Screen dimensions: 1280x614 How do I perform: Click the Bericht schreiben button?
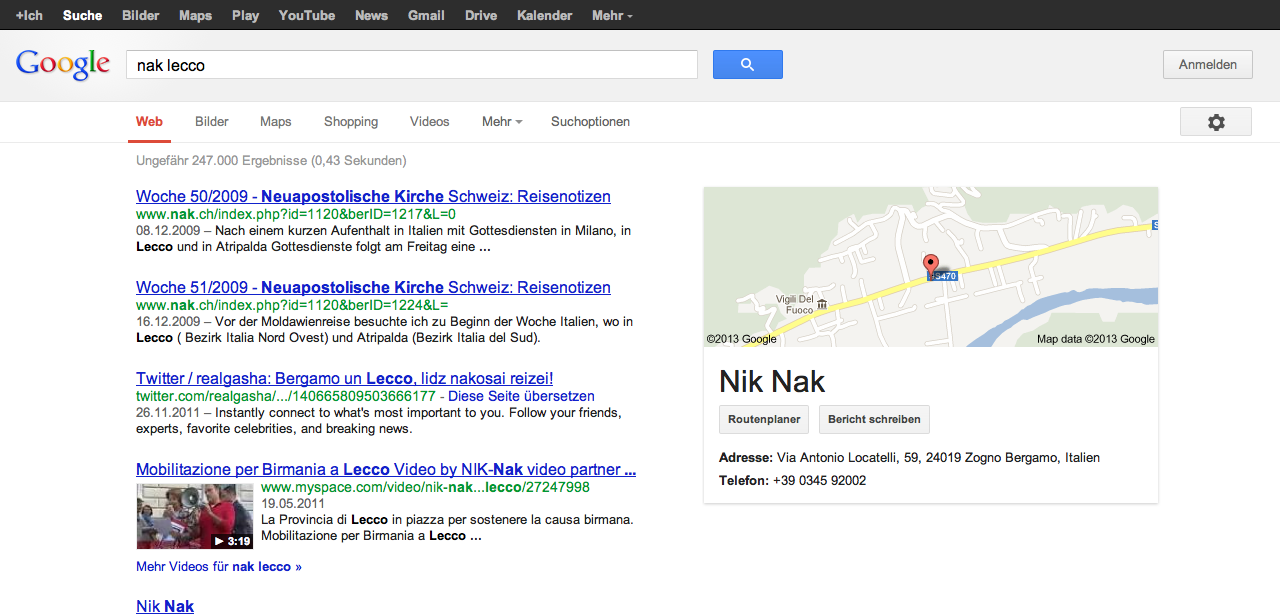(874, 420)
